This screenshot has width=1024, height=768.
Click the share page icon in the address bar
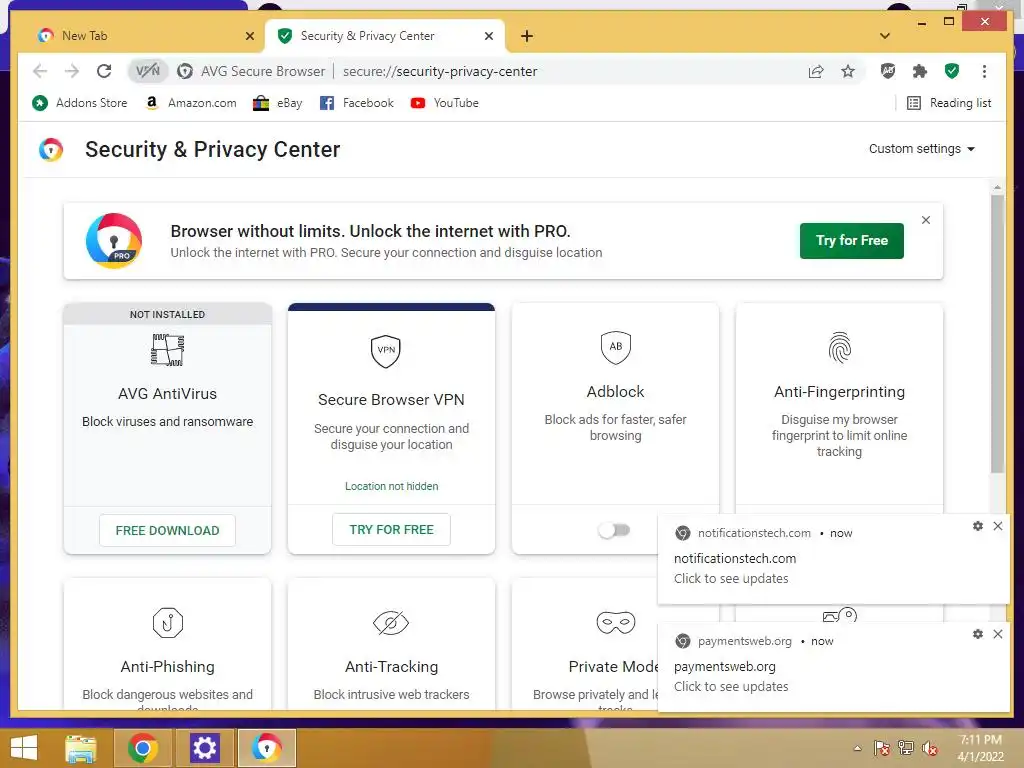[x=816, y=71]
